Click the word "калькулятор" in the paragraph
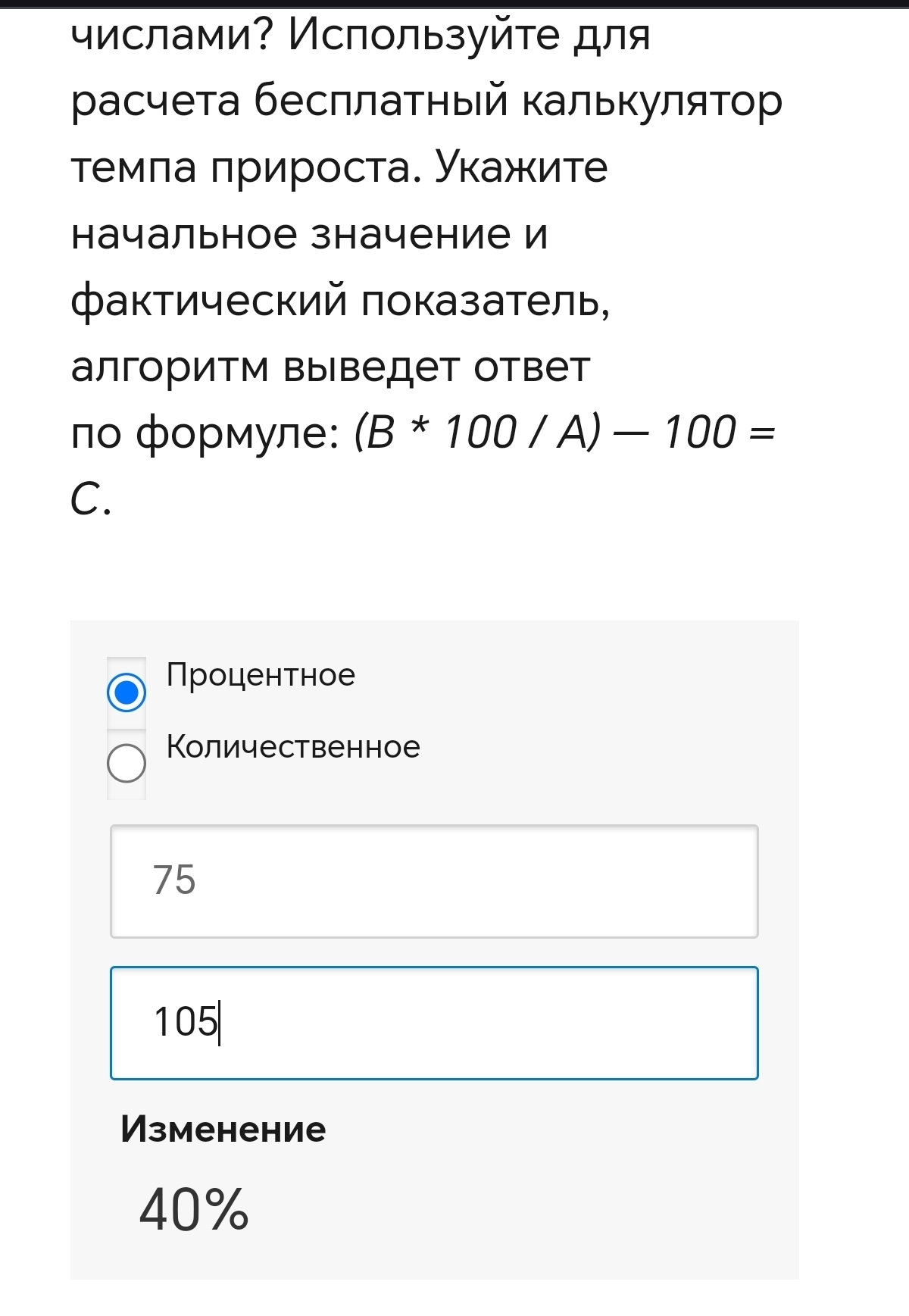 [x=652, y=102]
